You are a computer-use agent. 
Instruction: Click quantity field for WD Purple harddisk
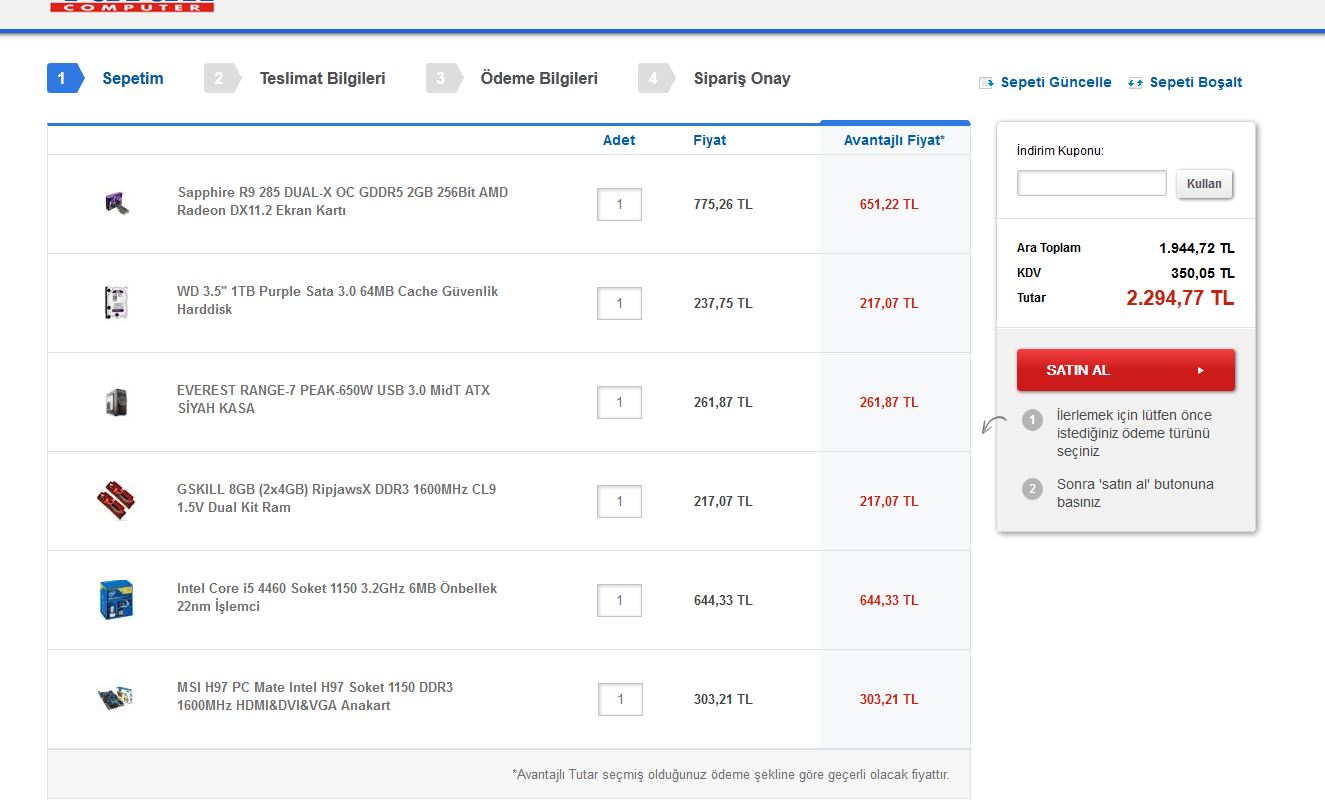click(x=619, y=303)
